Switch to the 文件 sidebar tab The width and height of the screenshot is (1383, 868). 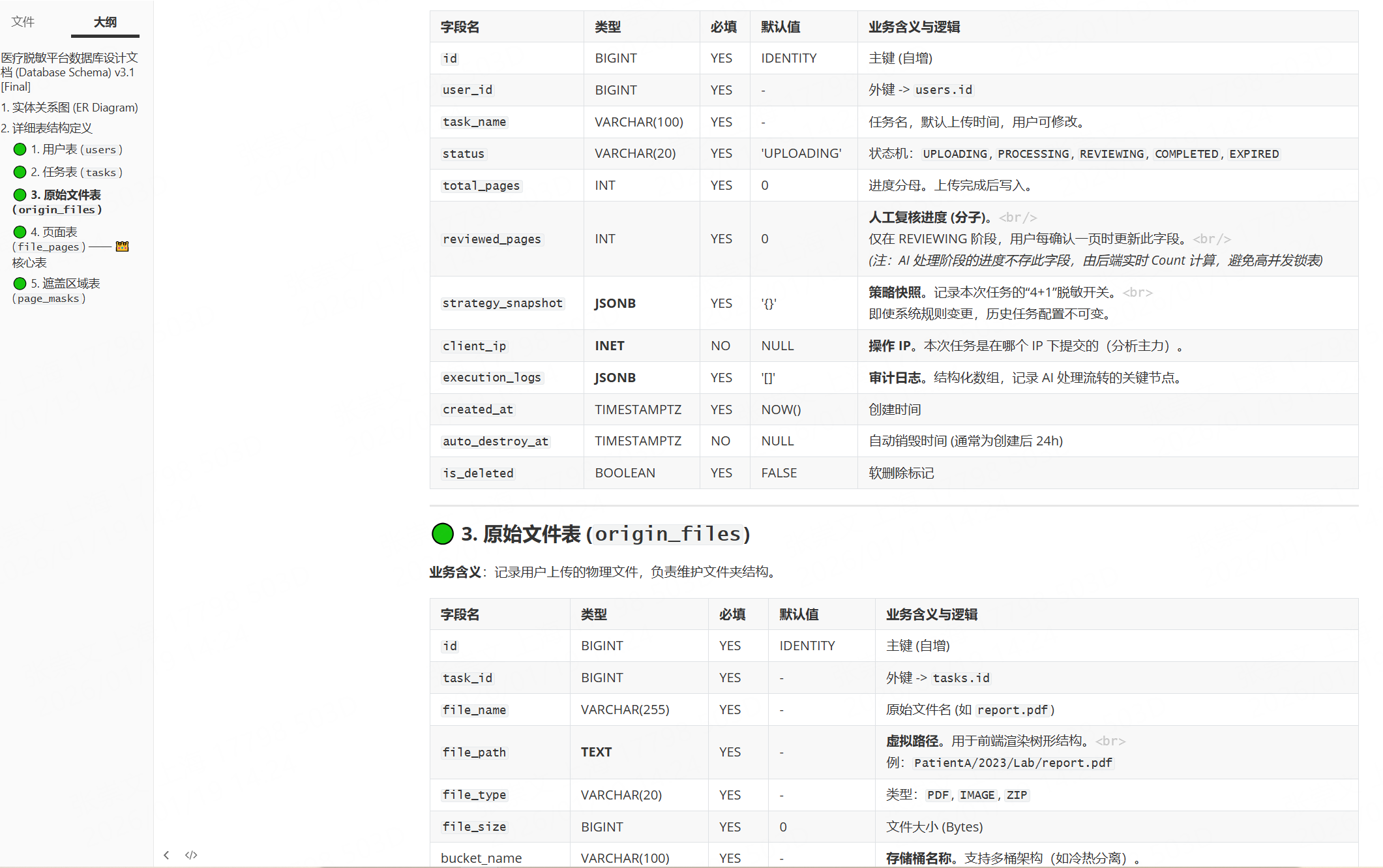pyautogui.click(x=23, y=22)
